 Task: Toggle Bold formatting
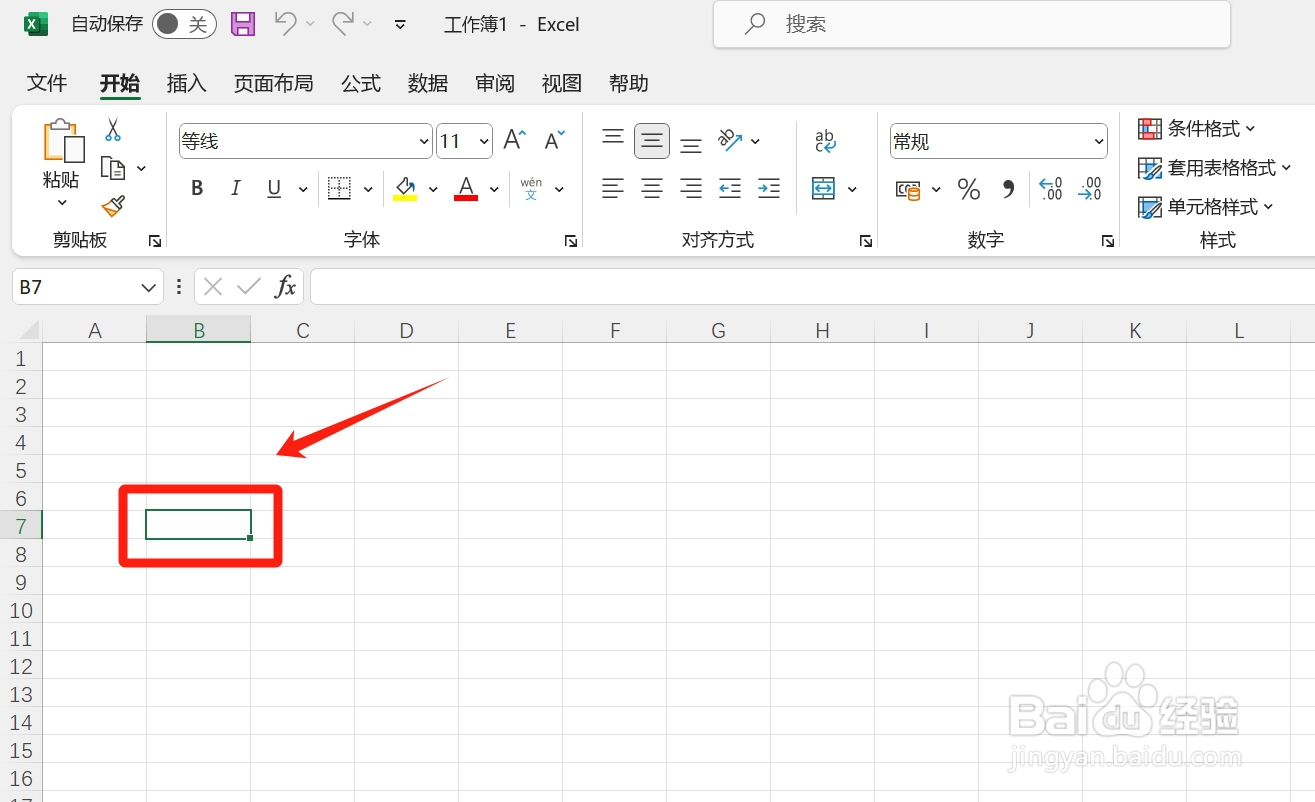click(x=197, y=188)
